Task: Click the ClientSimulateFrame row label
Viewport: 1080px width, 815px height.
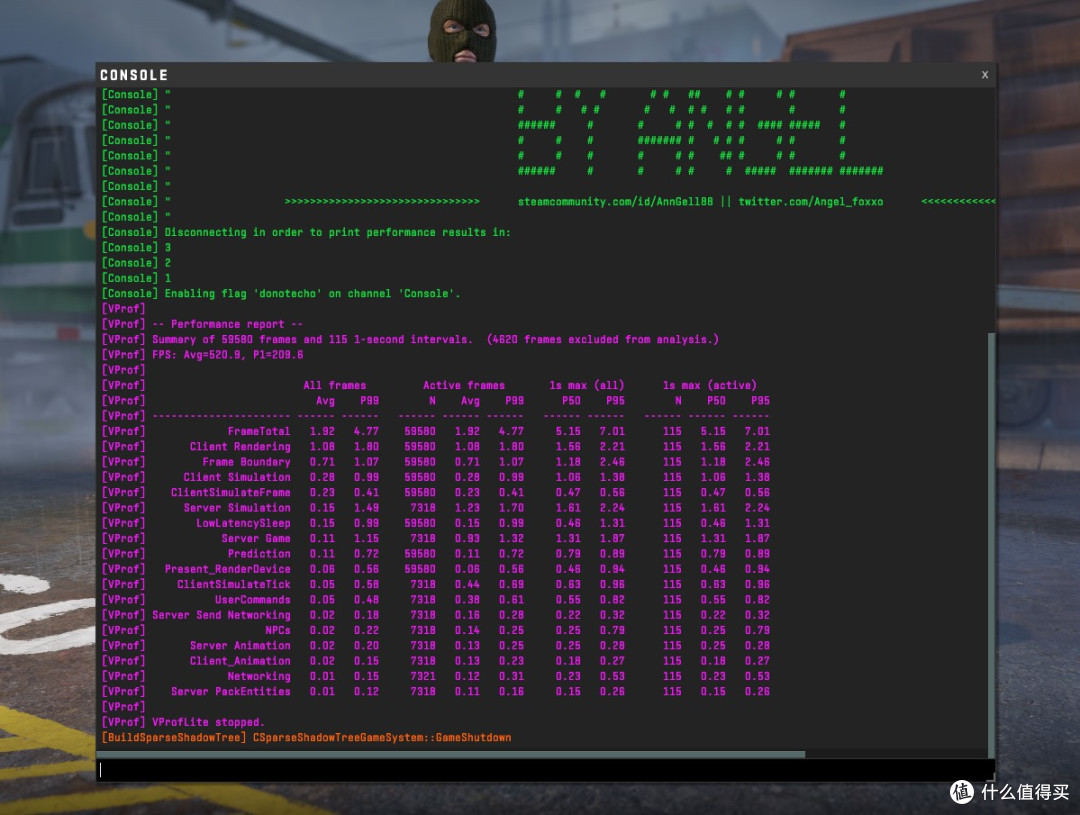Action: point(231,493)
